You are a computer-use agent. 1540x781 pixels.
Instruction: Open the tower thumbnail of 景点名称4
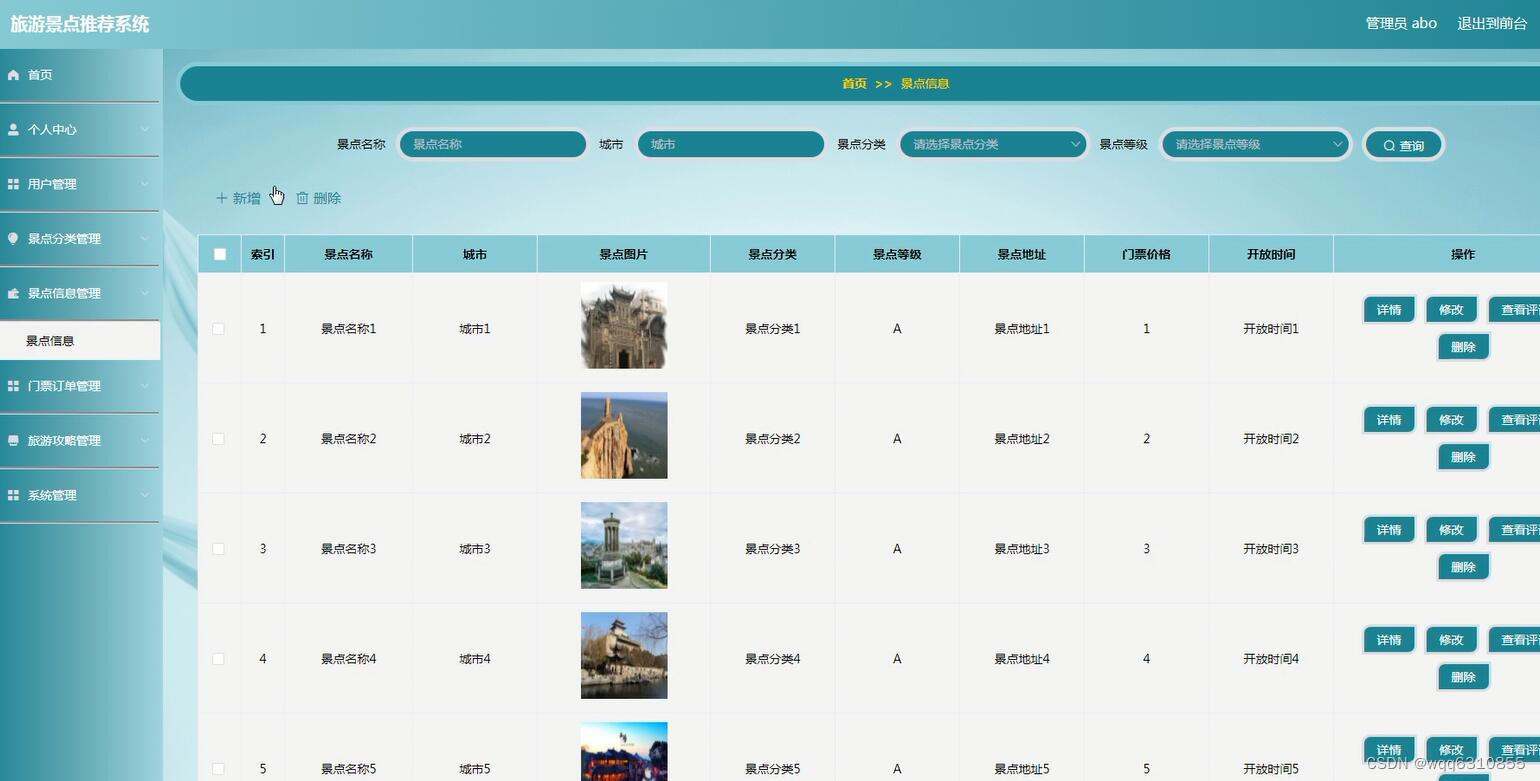(624, 655)
